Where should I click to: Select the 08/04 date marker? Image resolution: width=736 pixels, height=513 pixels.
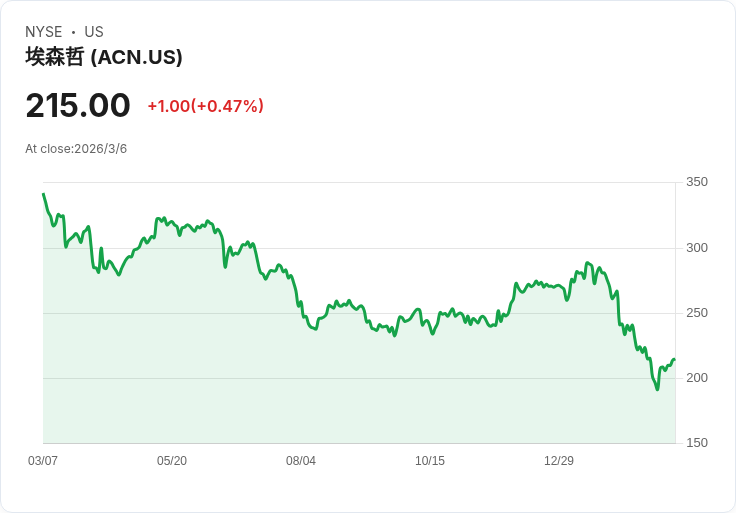(301, 461)
